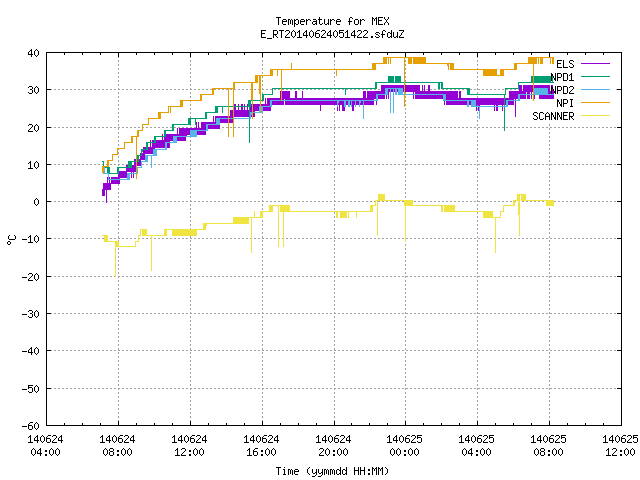Click the y-axis label 30

pyautogui.click(x=33, y=90)
